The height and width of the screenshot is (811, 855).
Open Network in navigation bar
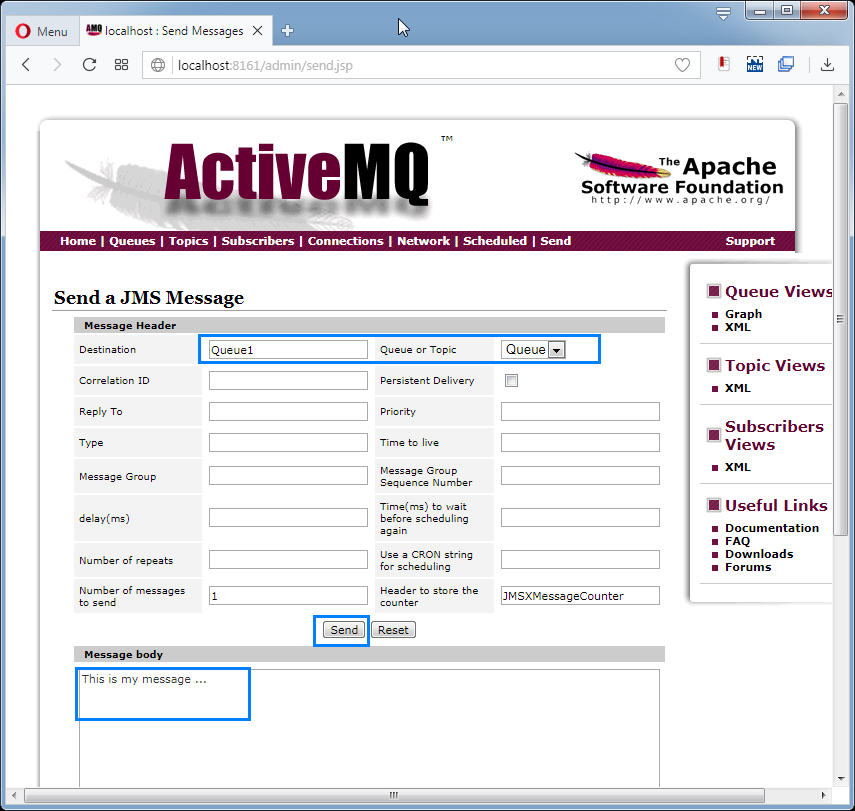click(x=423, y=241)
